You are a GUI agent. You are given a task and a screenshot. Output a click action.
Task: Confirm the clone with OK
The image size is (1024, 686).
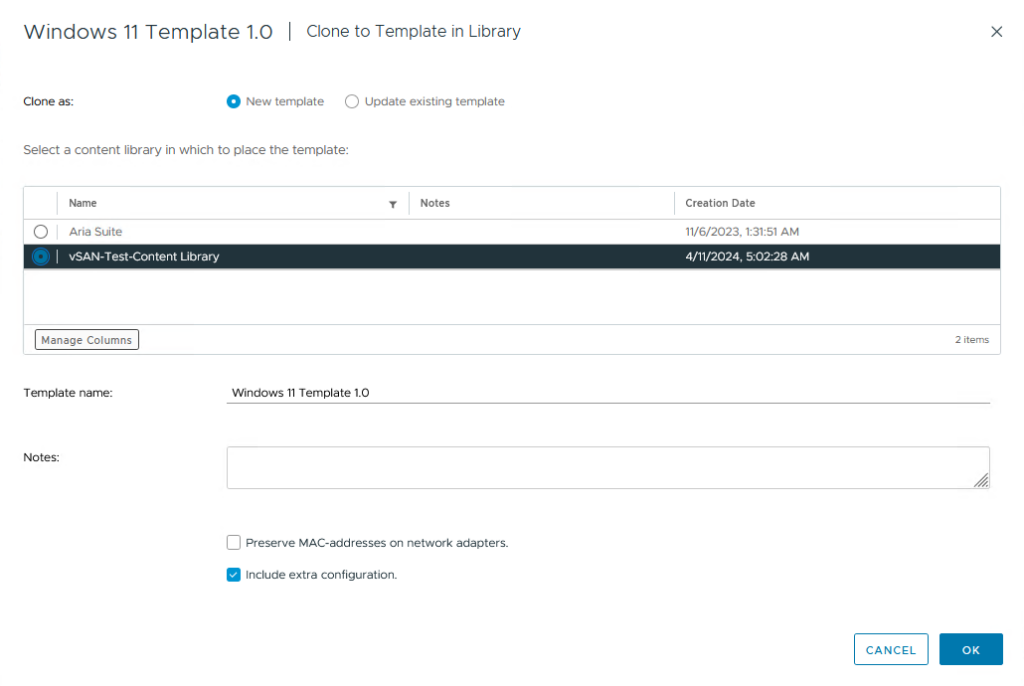970,650
